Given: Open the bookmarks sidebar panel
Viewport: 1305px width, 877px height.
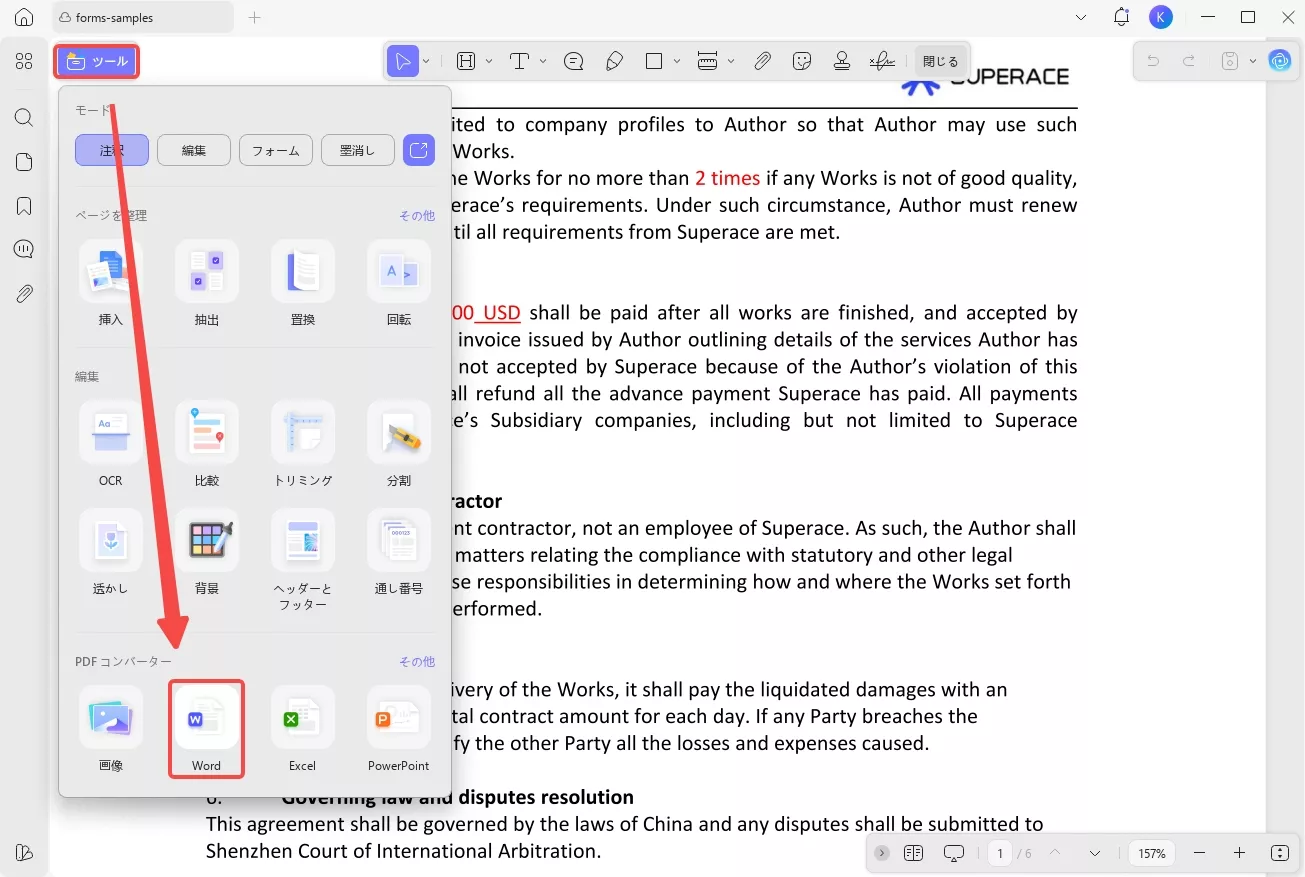Looking at the screenshot, I should pyautogui.click(x=24, y=206).
